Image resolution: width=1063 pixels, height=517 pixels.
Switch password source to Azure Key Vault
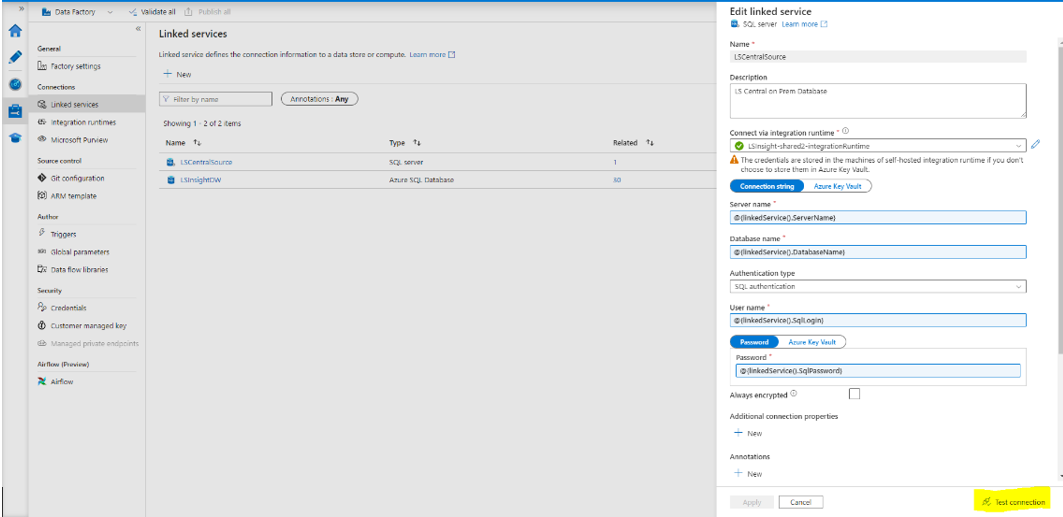click(811, 342)
